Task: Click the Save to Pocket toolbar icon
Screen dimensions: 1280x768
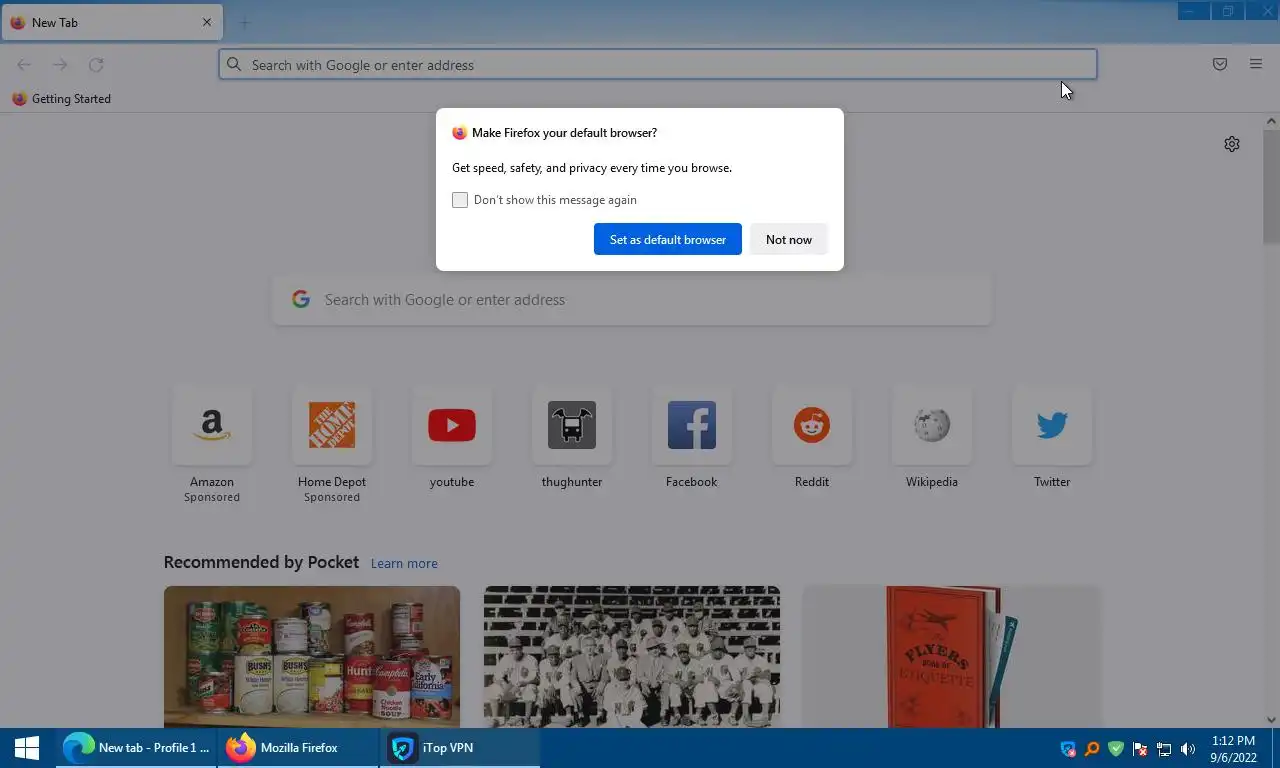Action: pos(1220,64)
